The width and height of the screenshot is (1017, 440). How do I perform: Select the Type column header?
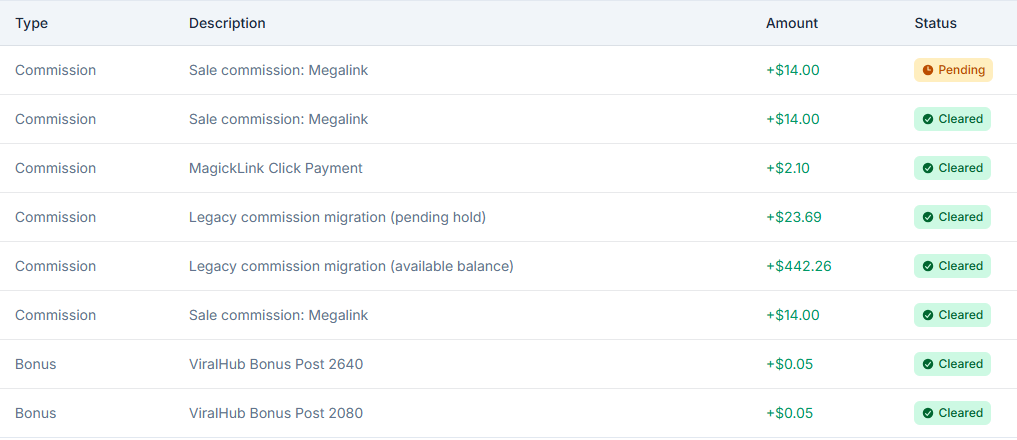[32, 23]
